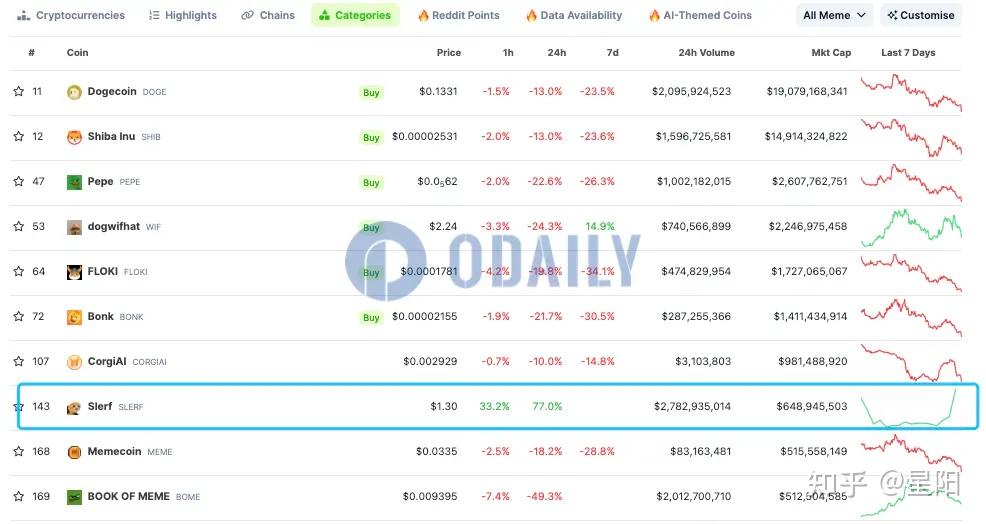Open CorgiAI coin page
Image resolution: width=986 pixels, height=524 pixels.
click(107, 362)
